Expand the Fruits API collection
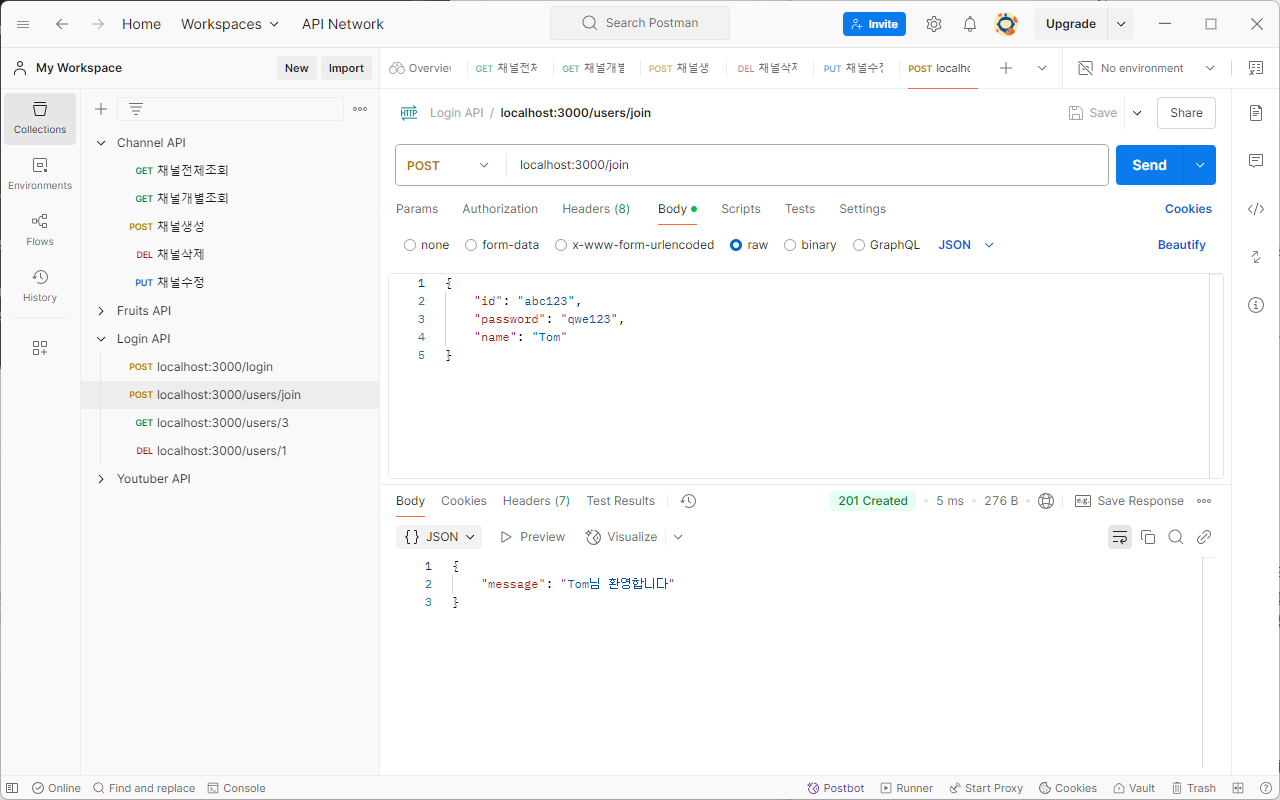1280x800 pixels. click(x=101, y=311)
